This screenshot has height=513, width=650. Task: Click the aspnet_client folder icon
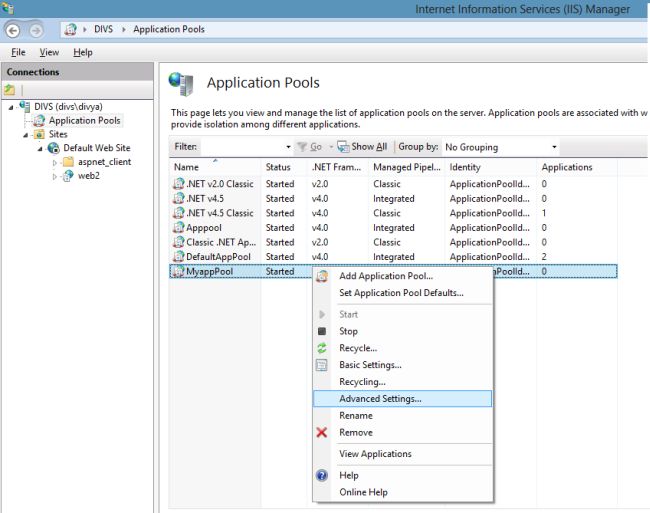click(x=68, y=162)
